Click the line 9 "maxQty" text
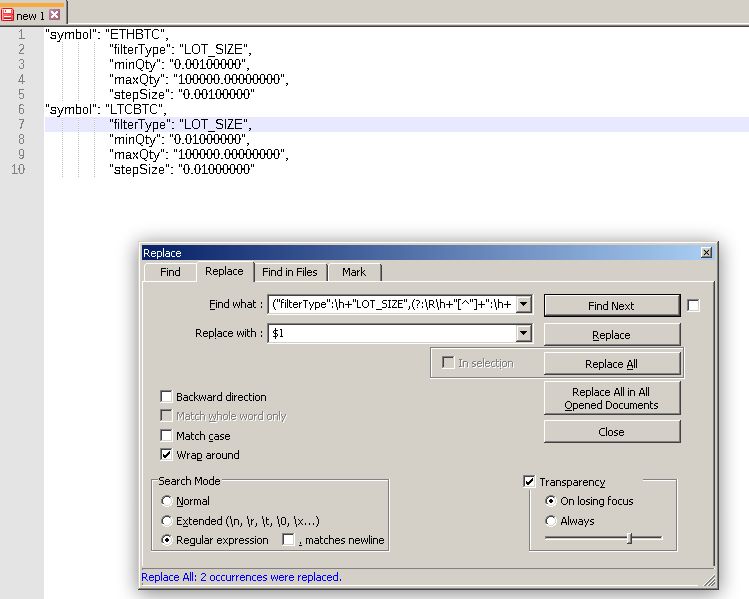 click(x=199, y=154)
